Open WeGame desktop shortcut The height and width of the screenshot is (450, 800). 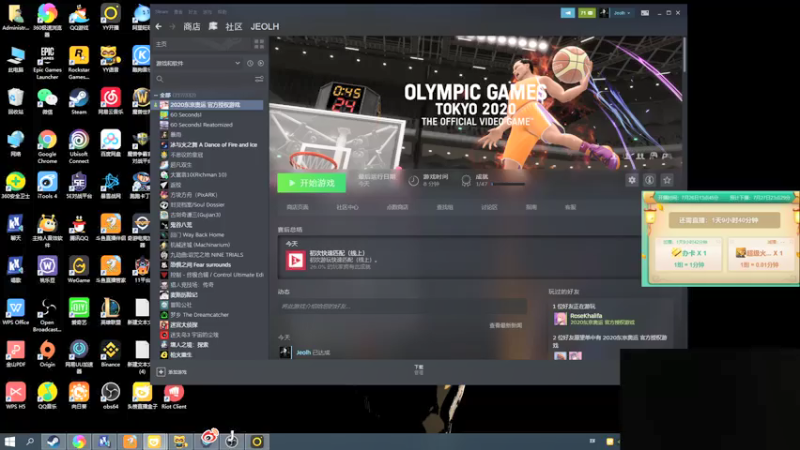[79, 269]
